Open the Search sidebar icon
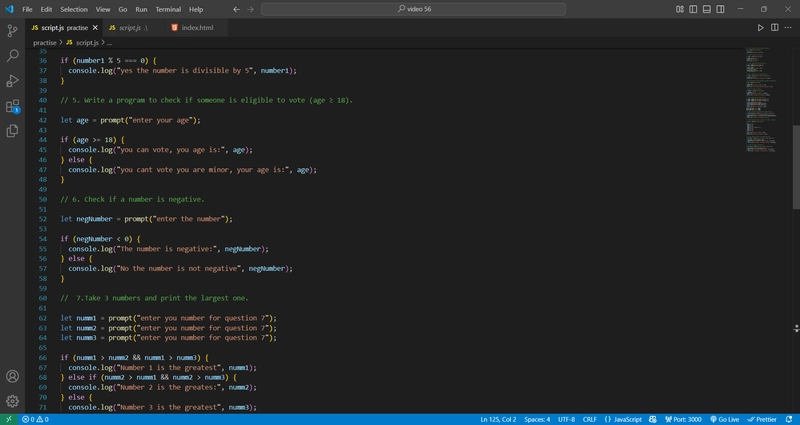Image resolution: width=800 pixels, height=425 pixels. [12, 56]
